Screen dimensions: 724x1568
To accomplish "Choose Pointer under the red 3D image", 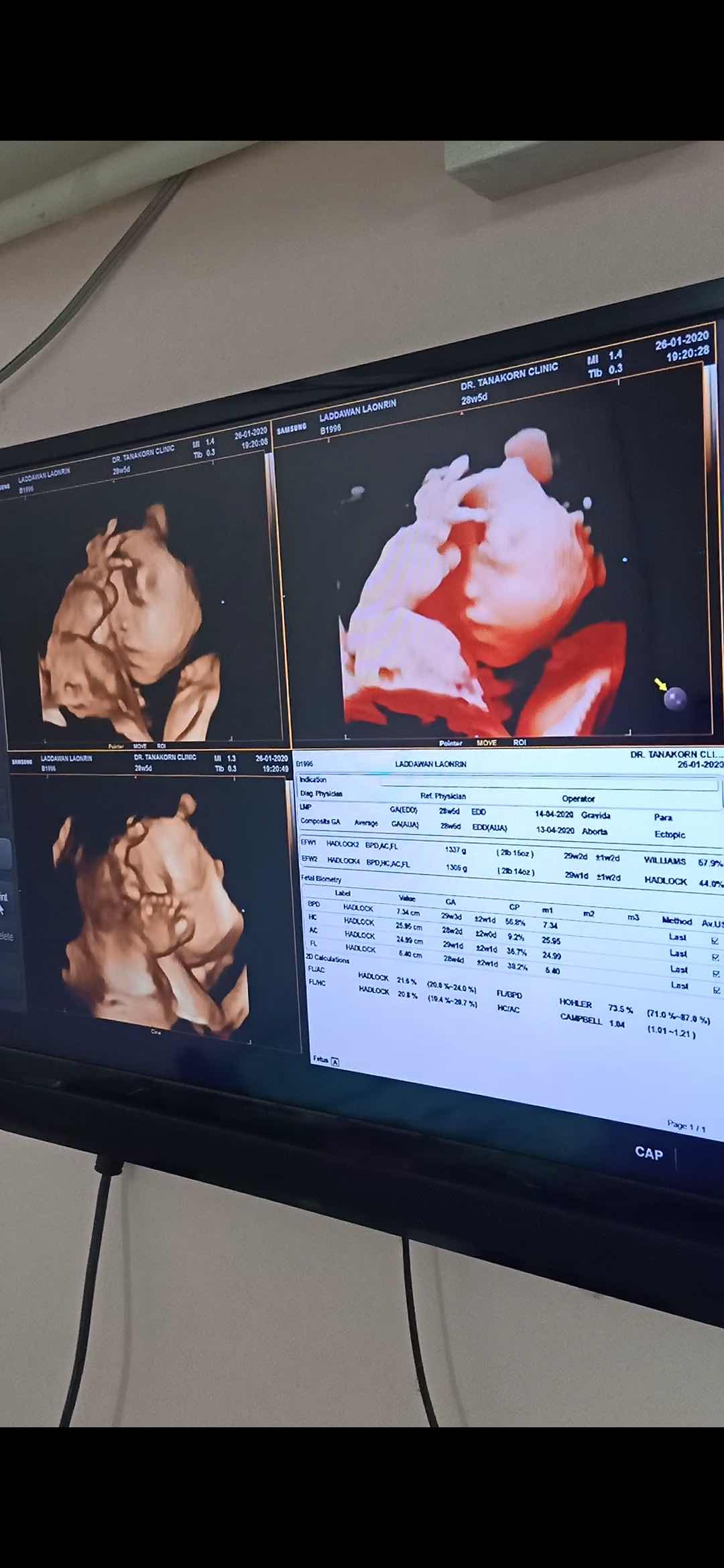I will 450,742.
